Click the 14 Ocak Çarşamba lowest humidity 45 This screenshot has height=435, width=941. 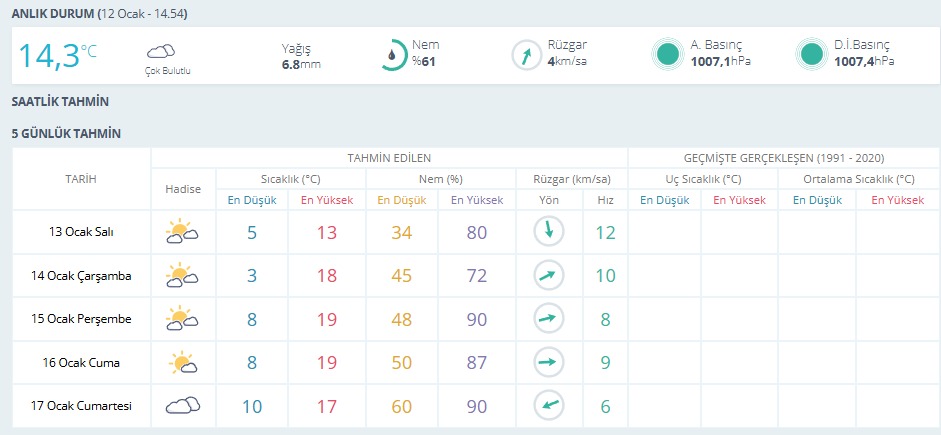click(x=401, y=276)
